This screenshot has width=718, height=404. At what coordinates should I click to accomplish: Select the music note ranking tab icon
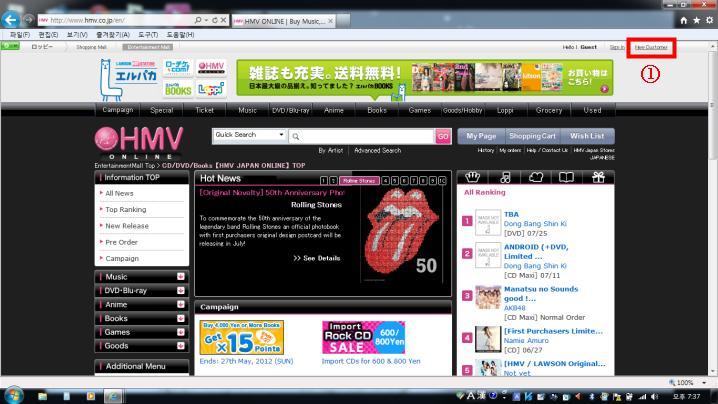506,177
